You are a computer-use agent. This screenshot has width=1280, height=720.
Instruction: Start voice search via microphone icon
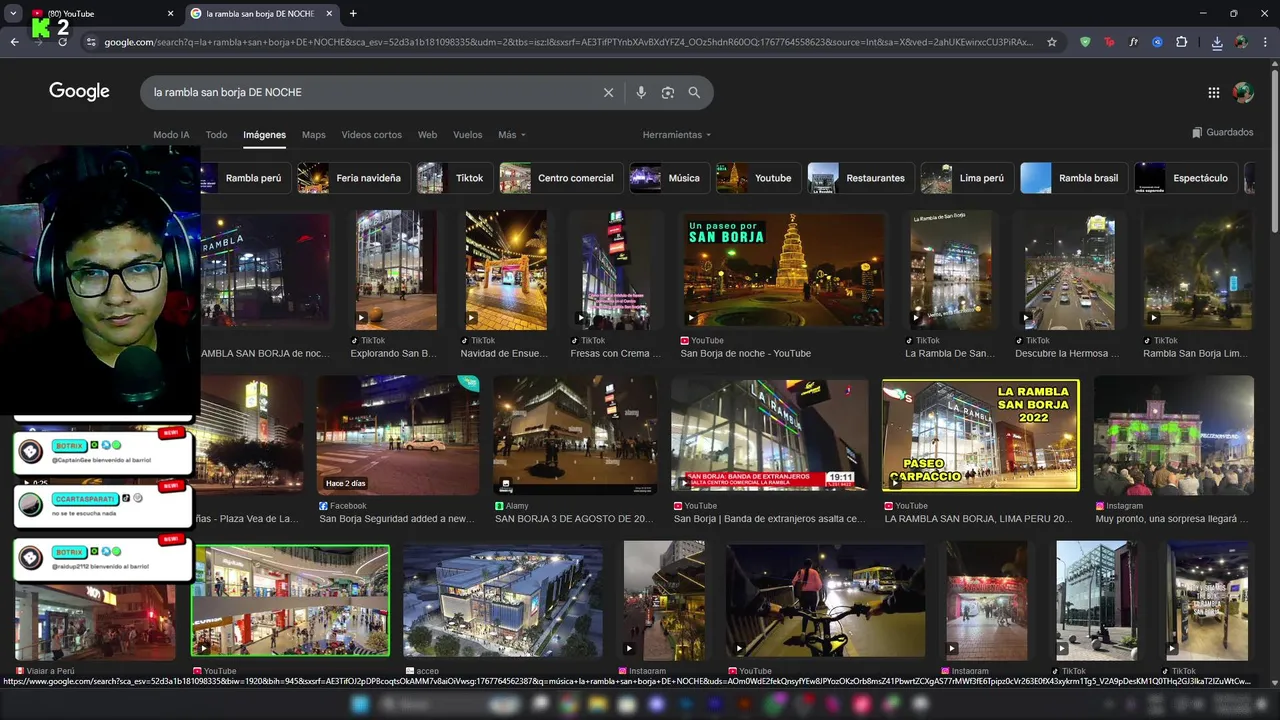(641, 92)
